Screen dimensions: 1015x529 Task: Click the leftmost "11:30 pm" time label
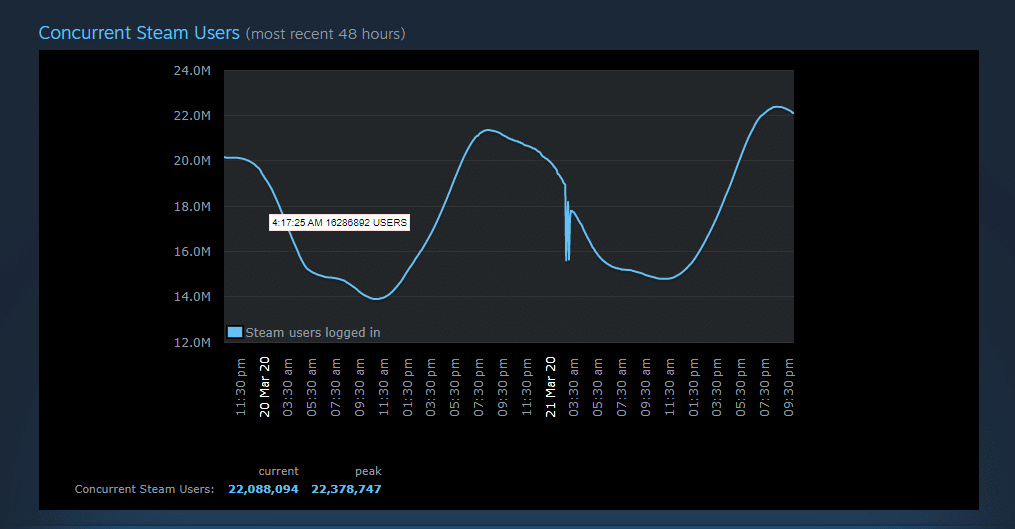click(x=241, y=387)
